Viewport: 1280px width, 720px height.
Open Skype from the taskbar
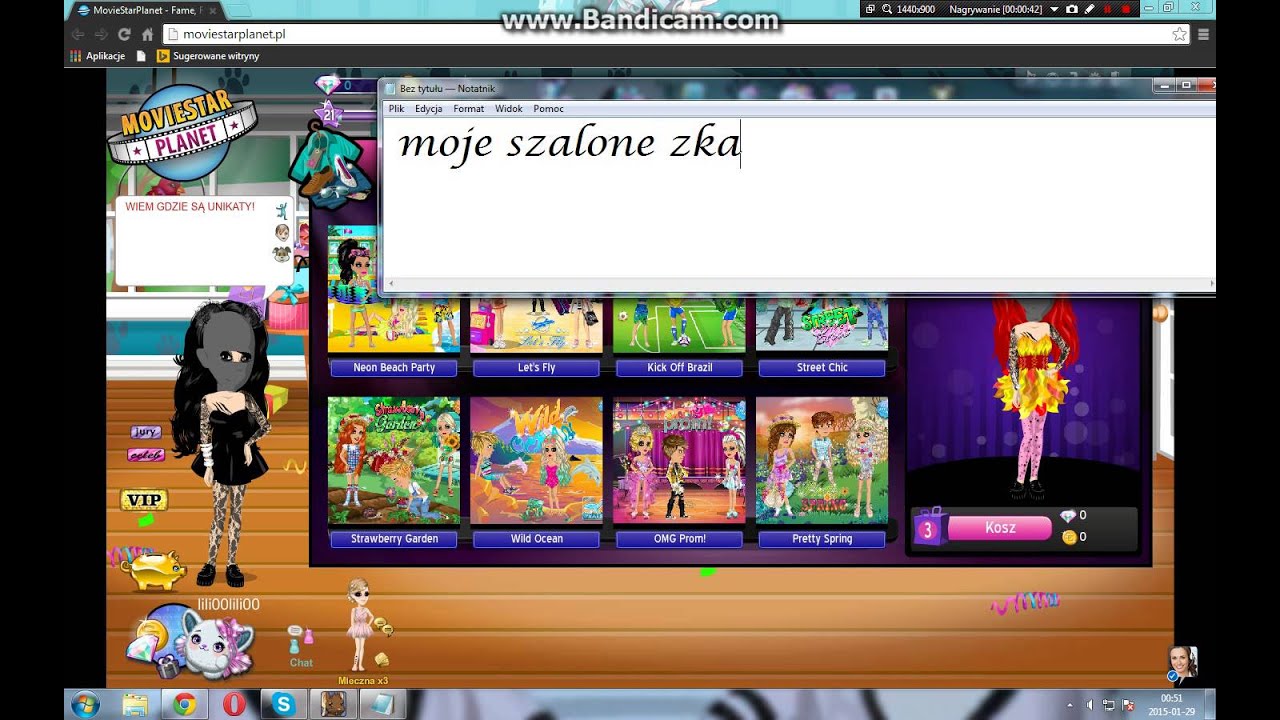click(x=283, y=704)
